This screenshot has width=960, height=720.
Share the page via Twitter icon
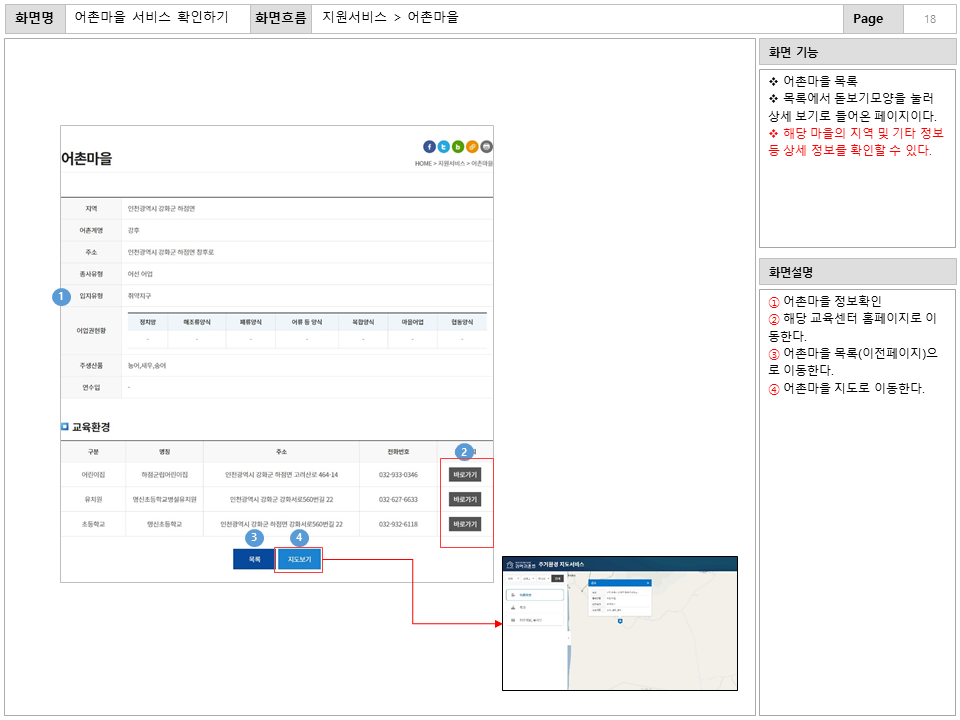[x=444, y=146]
